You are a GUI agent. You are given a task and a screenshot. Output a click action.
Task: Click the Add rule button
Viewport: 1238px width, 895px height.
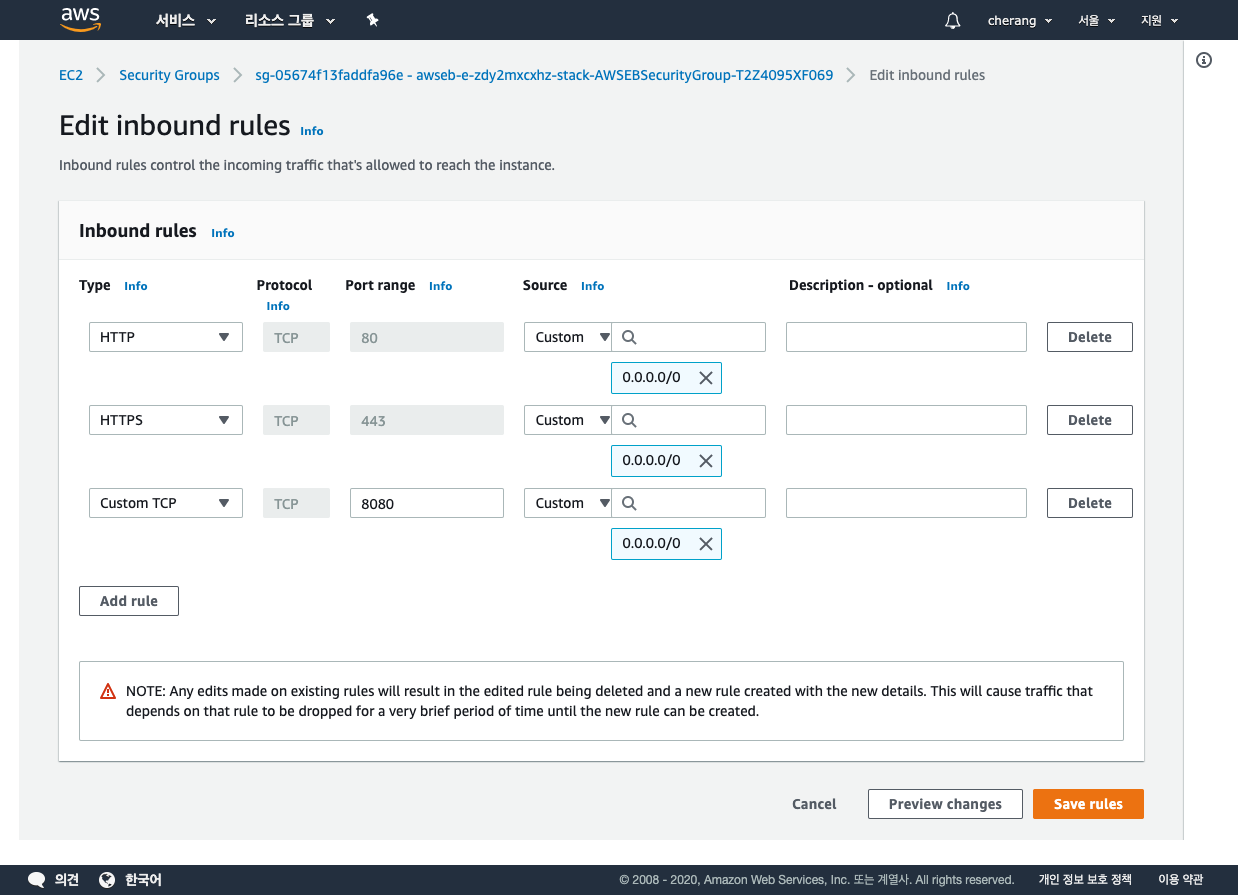point(129,601)
